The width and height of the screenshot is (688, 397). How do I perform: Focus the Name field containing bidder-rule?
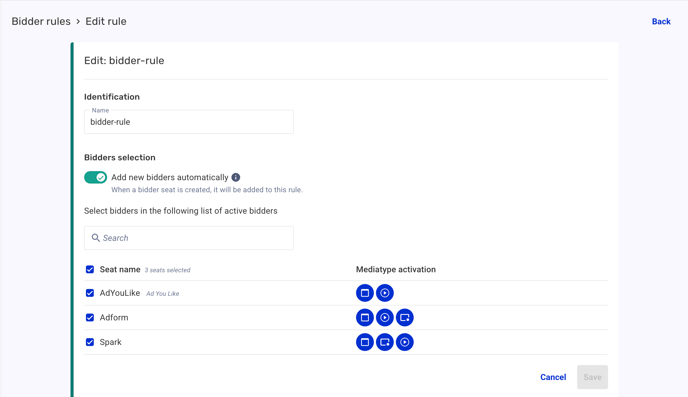189,122
